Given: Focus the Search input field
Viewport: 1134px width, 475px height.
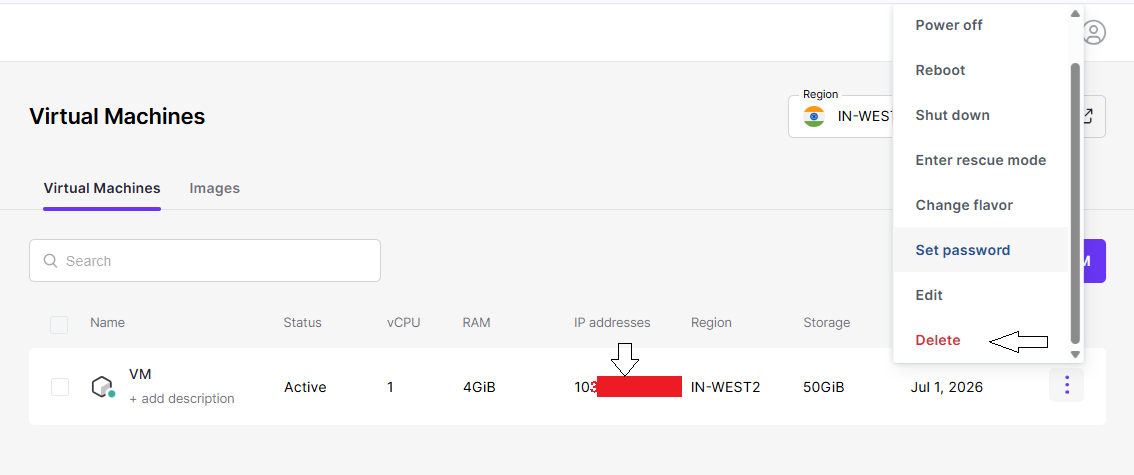Looking at the screenshot, I should click(205, 260).
